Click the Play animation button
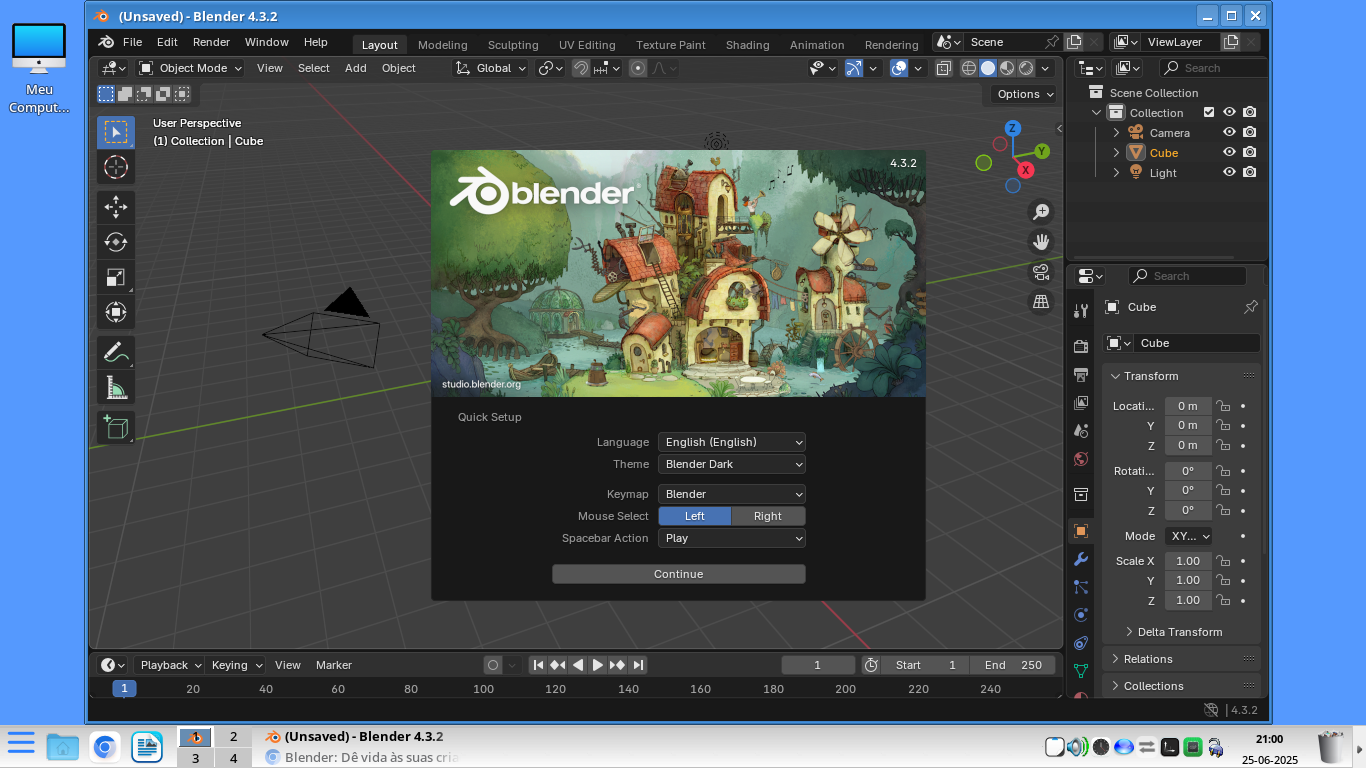The height and width of the screenshot is (768, 1366). point(598,665)
